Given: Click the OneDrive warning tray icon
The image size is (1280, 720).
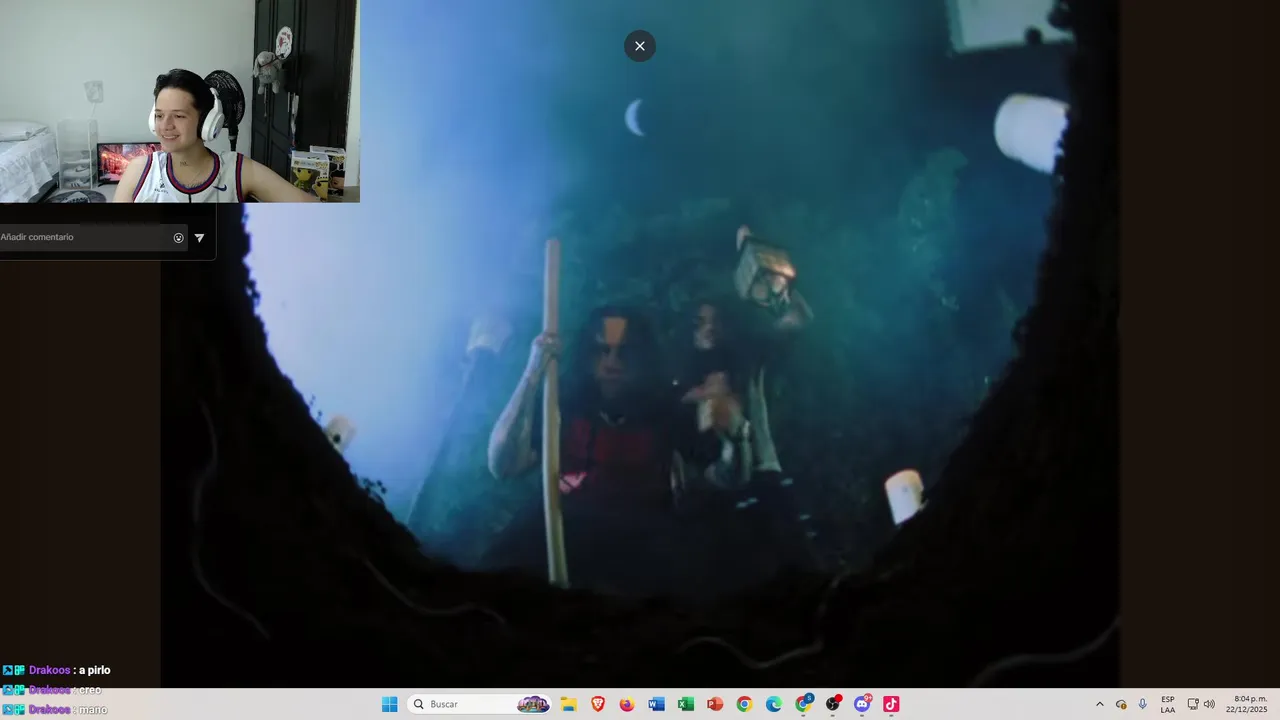Looking at the screenshot, I should [1121, 704].
